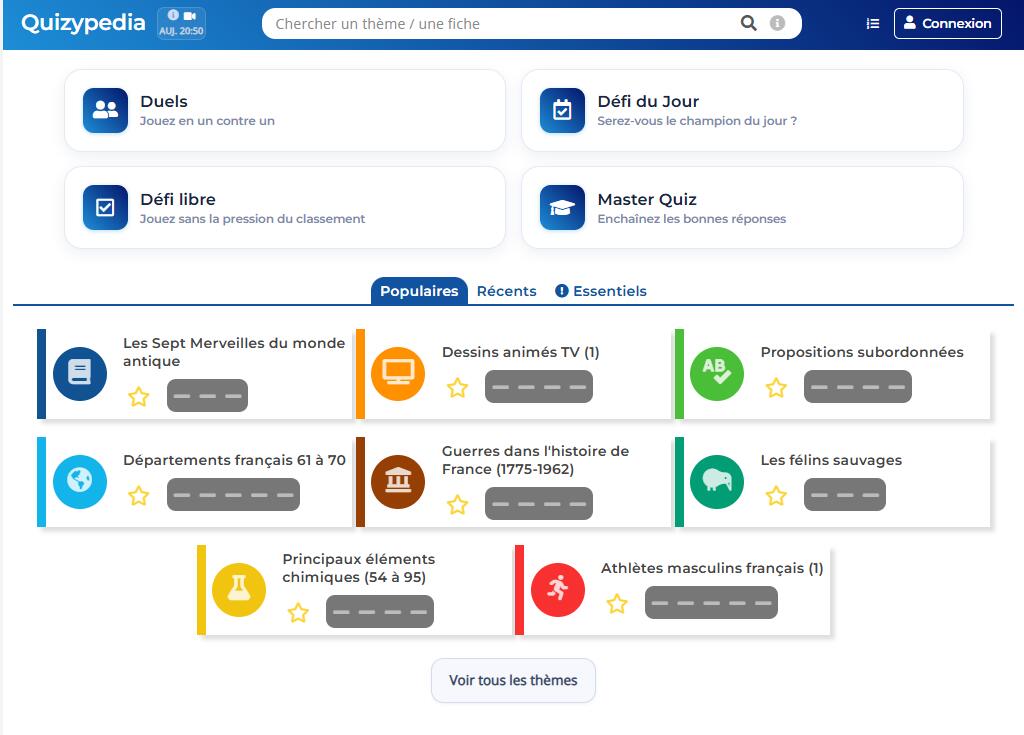
Task: Toggle the star for Principaux éléments chimiques
Action: click(x=298, y=612)
